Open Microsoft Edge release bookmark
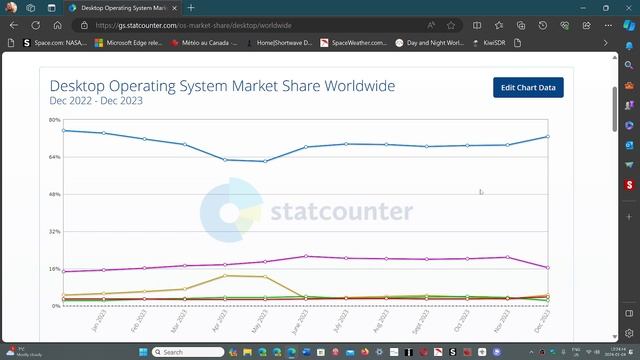 pos(129,43)
